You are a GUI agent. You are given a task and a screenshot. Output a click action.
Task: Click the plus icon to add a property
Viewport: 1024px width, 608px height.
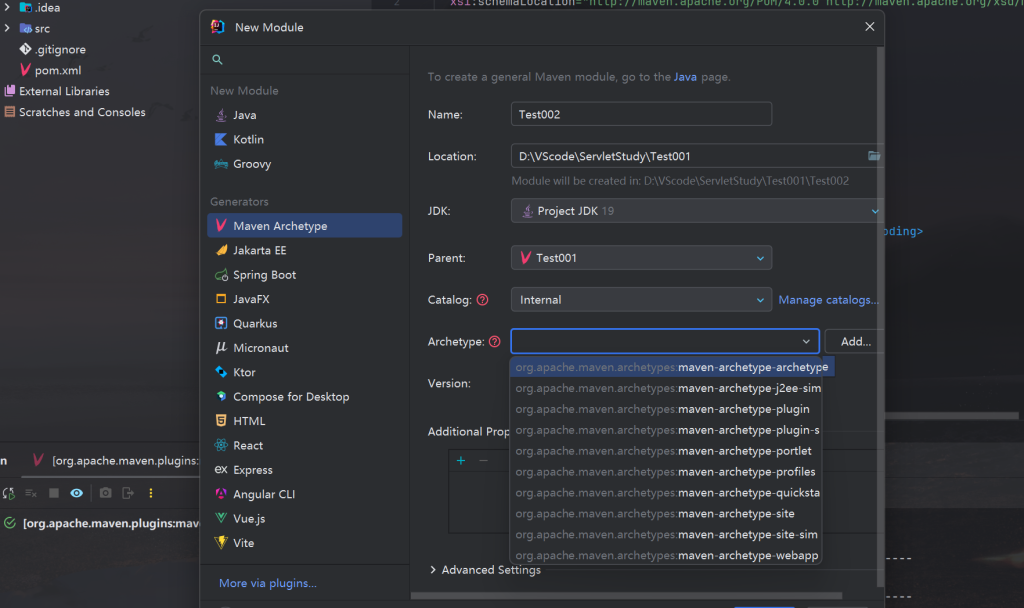click(x=461, y=461)
